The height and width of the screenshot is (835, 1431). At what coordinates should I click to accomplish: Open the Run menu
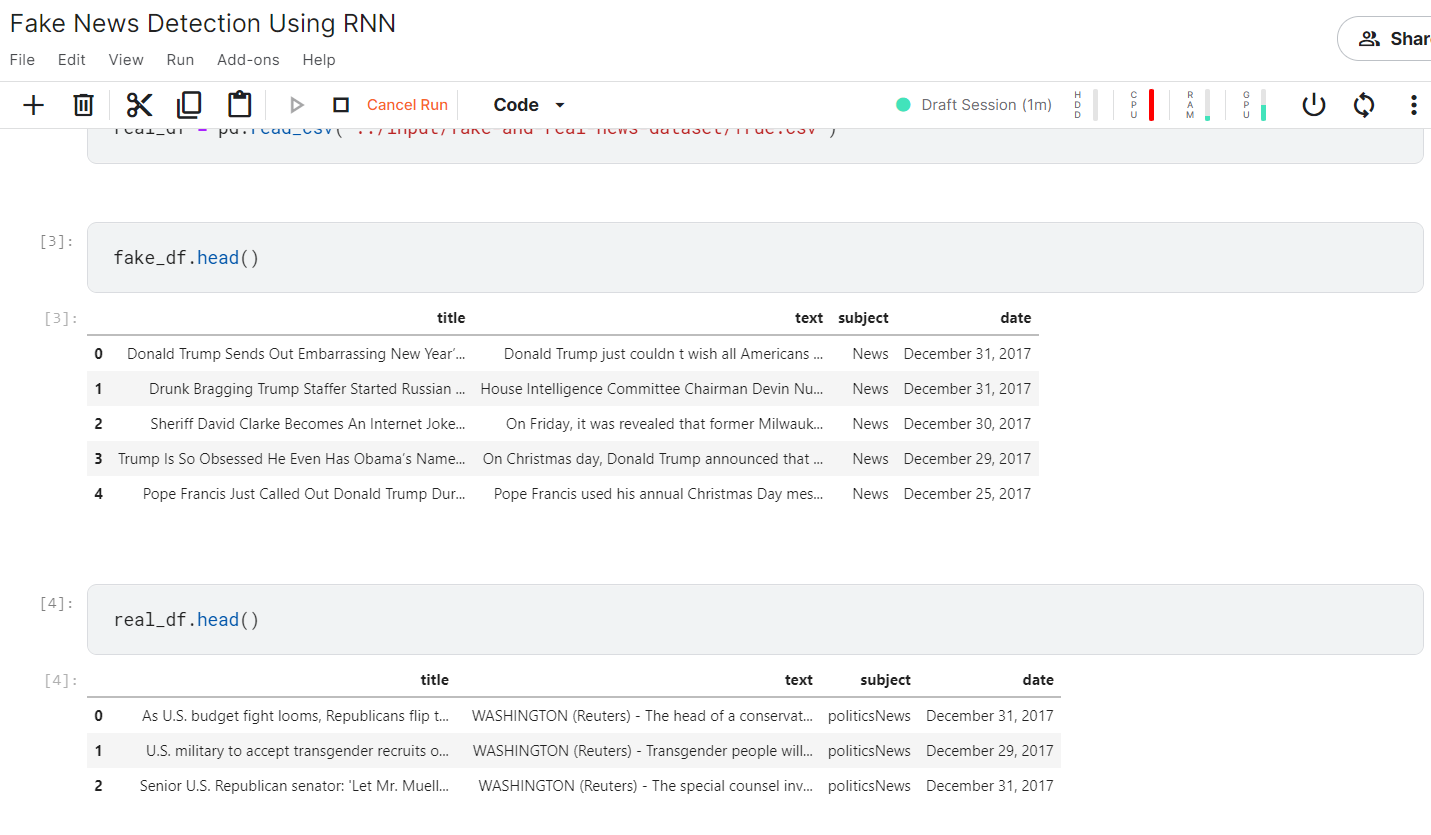click(180, 60)
